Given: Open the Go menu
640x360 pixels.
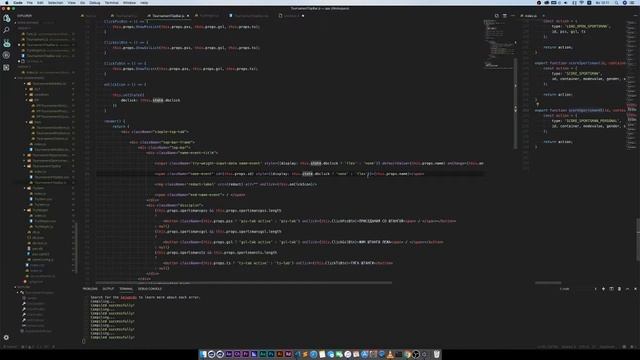Looking at the screenshot, I should pyautogui.click(x=82, y=2).
